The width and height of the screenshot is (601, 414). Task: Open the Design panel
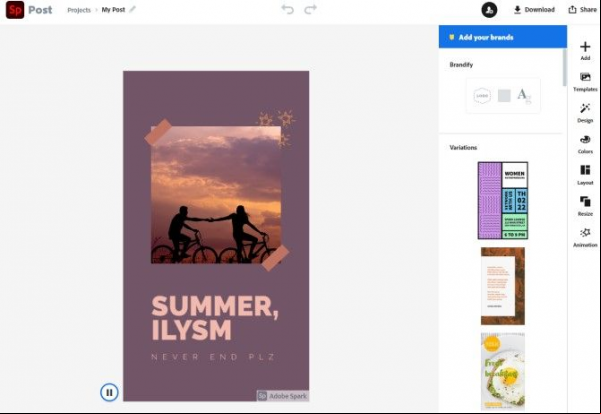[585, 113]
